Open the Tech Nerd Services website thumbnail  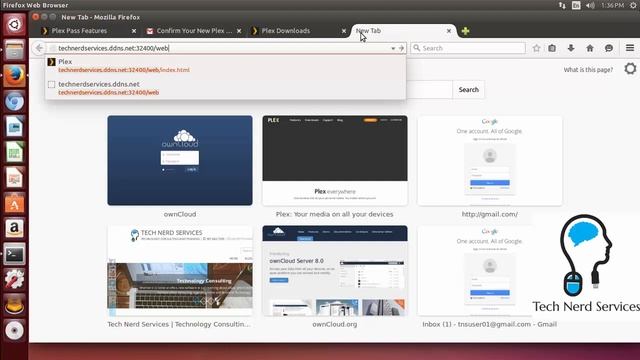180,271
